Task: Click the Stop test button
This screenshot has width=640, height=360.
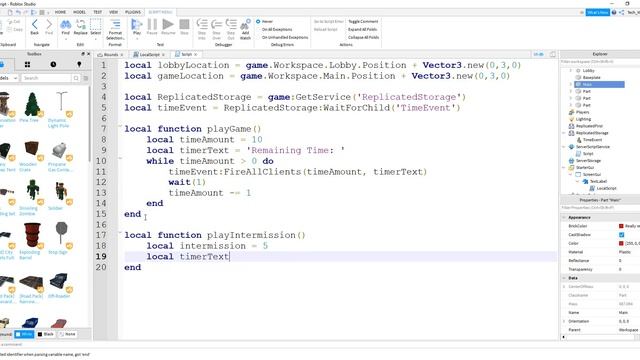Action: tap(184, 24)
